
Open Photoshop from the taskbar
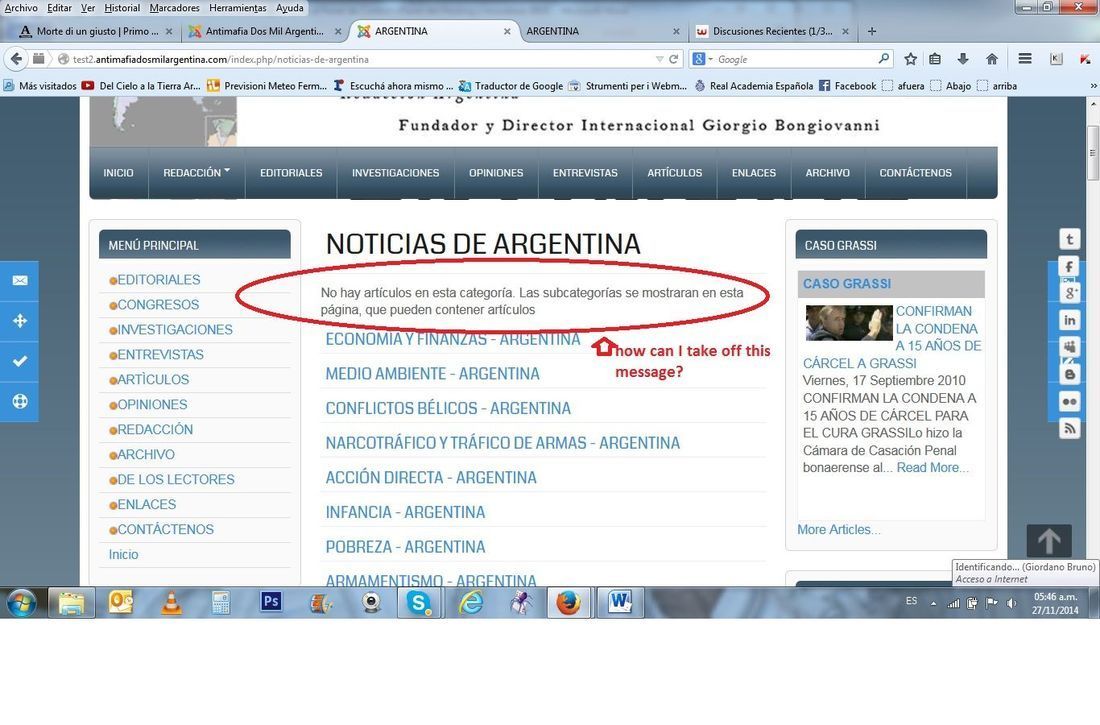click(271, 602)
